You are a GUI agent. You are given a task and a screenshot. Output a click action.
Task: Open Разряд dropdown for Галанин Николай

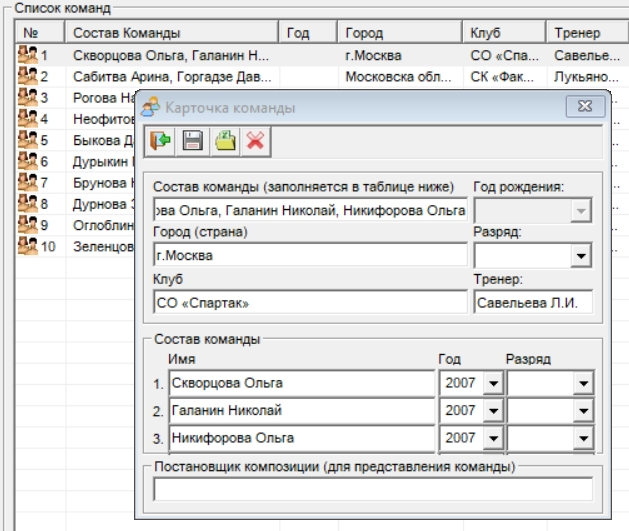(581, 410)
